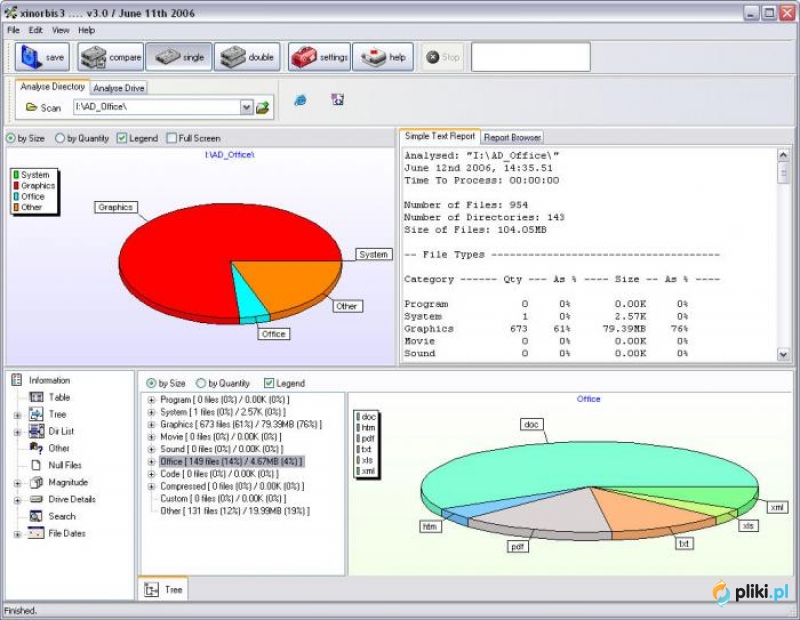The height and width of the screenshot is (620, 800).
Task: Browse for folder with green arrow icon
Action: pyautogui.click(x=262, y=107)
